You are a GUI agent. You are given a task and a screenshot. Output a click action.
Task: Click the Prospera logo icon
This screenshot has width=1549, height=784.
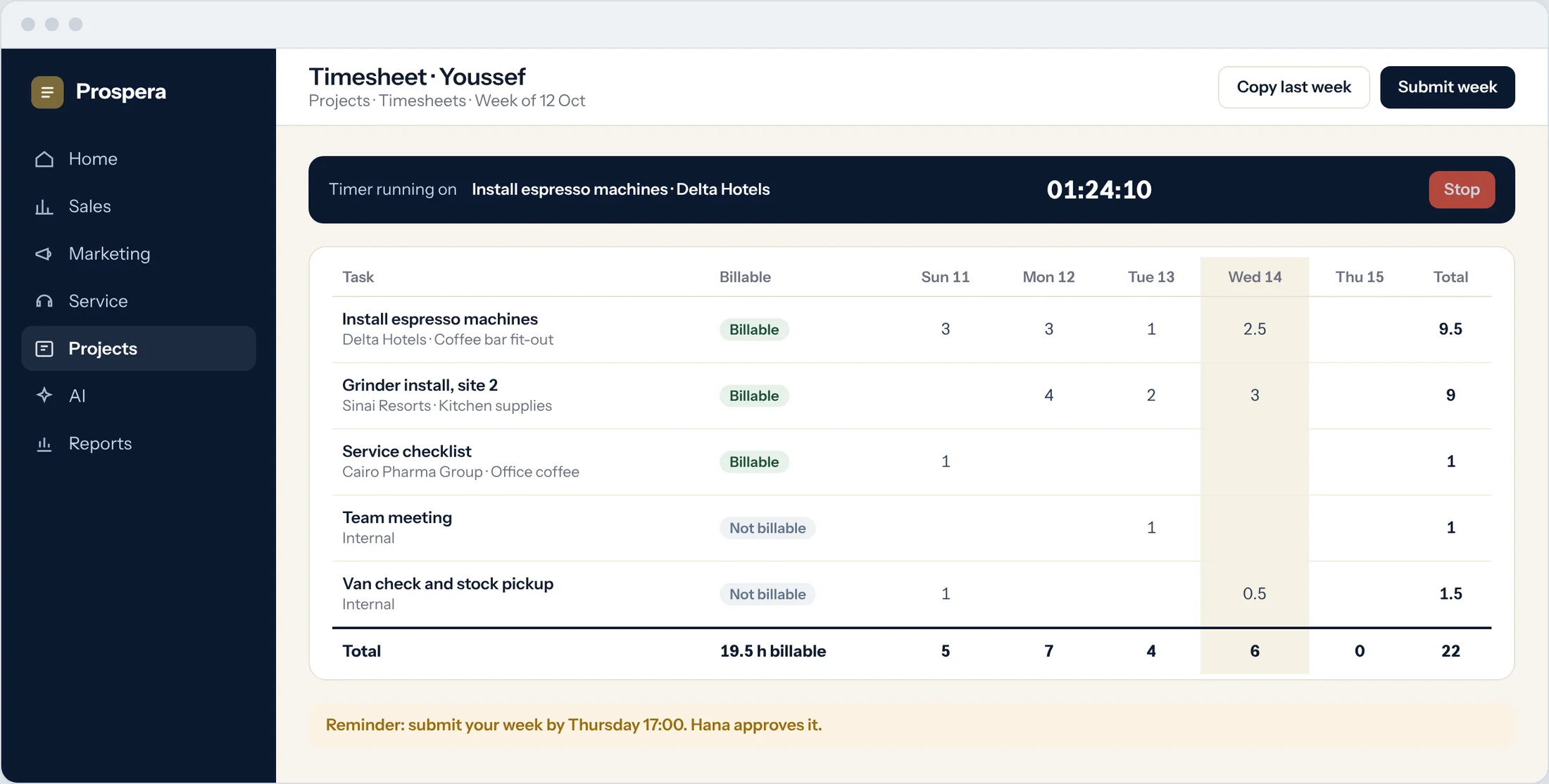click(x=47, y=92)
